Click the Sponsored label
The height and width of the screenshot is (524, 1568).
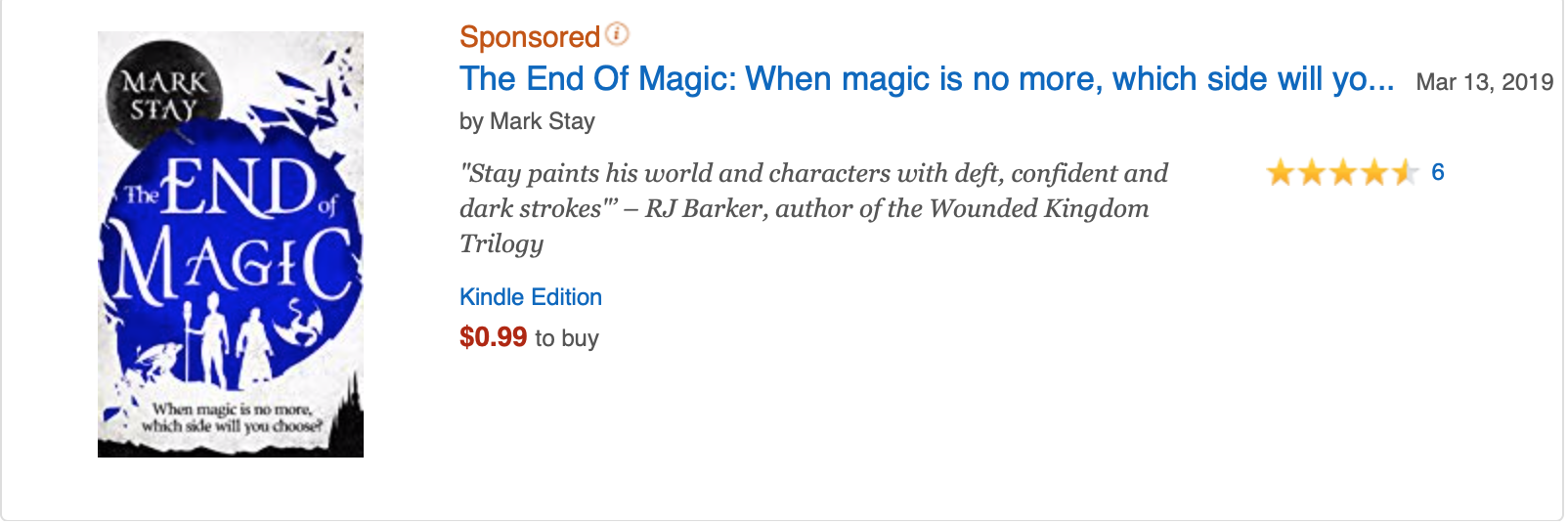pos(529,37)
